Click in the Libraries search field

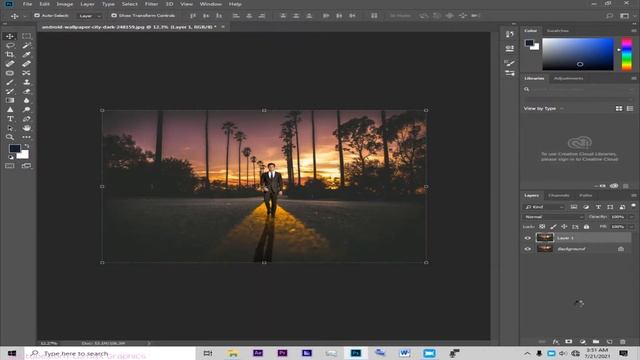(x=579, y=89)
